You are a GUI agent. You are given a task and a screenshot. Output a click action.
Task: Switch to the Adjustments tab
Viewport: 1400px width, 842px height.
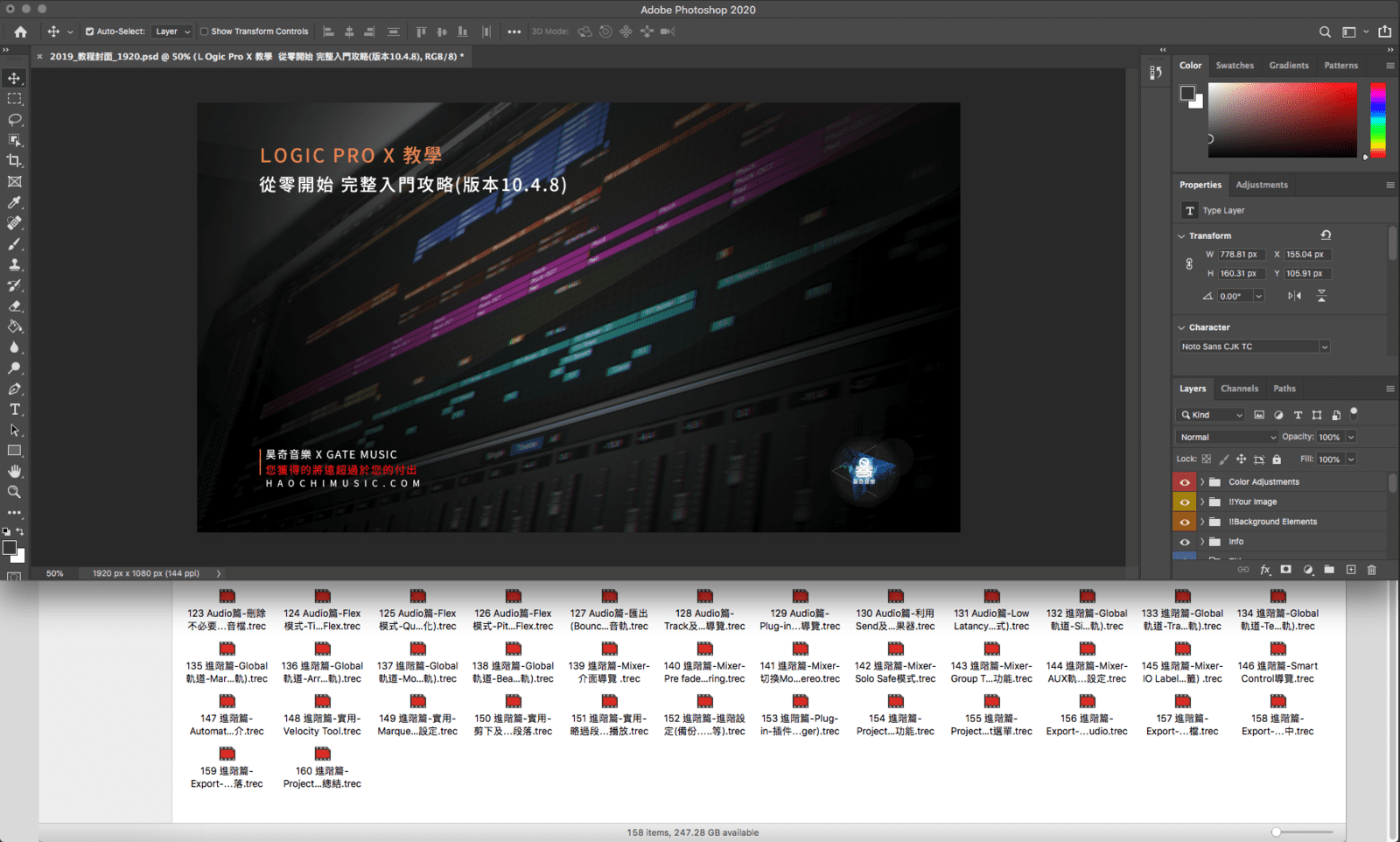coord(1262,185)
